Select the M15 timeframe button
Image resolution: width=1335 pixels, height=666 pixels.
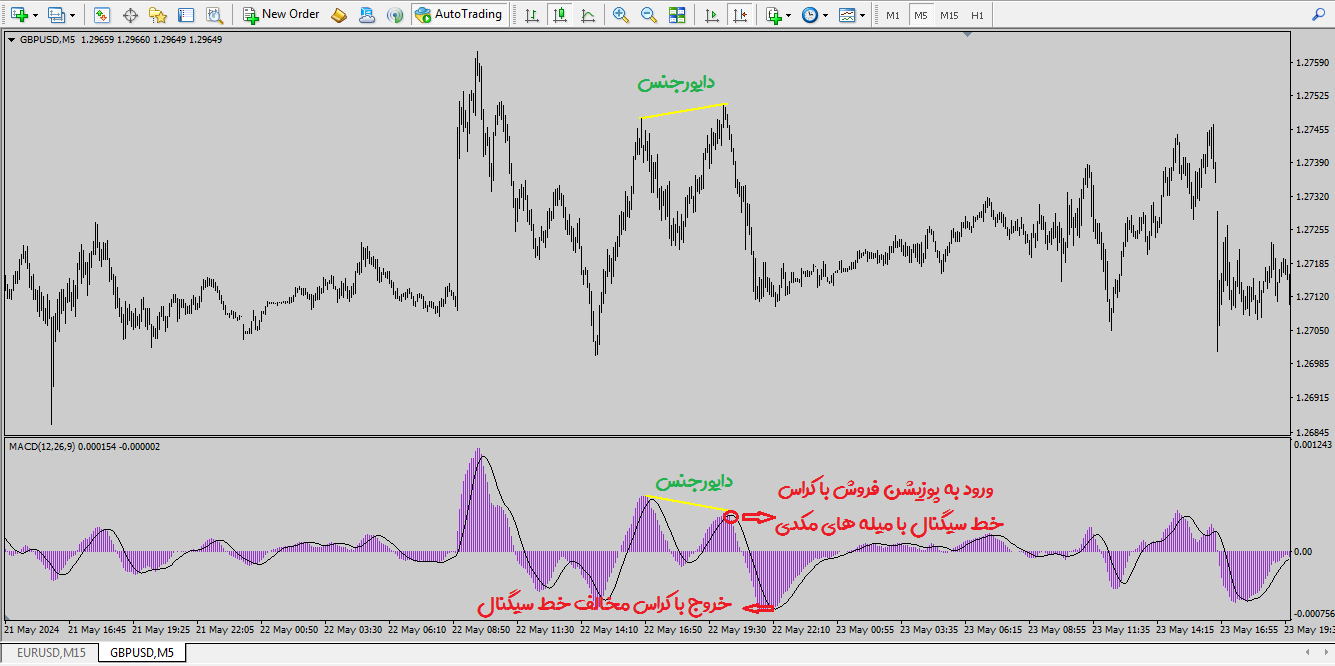(x=948, y=16)
